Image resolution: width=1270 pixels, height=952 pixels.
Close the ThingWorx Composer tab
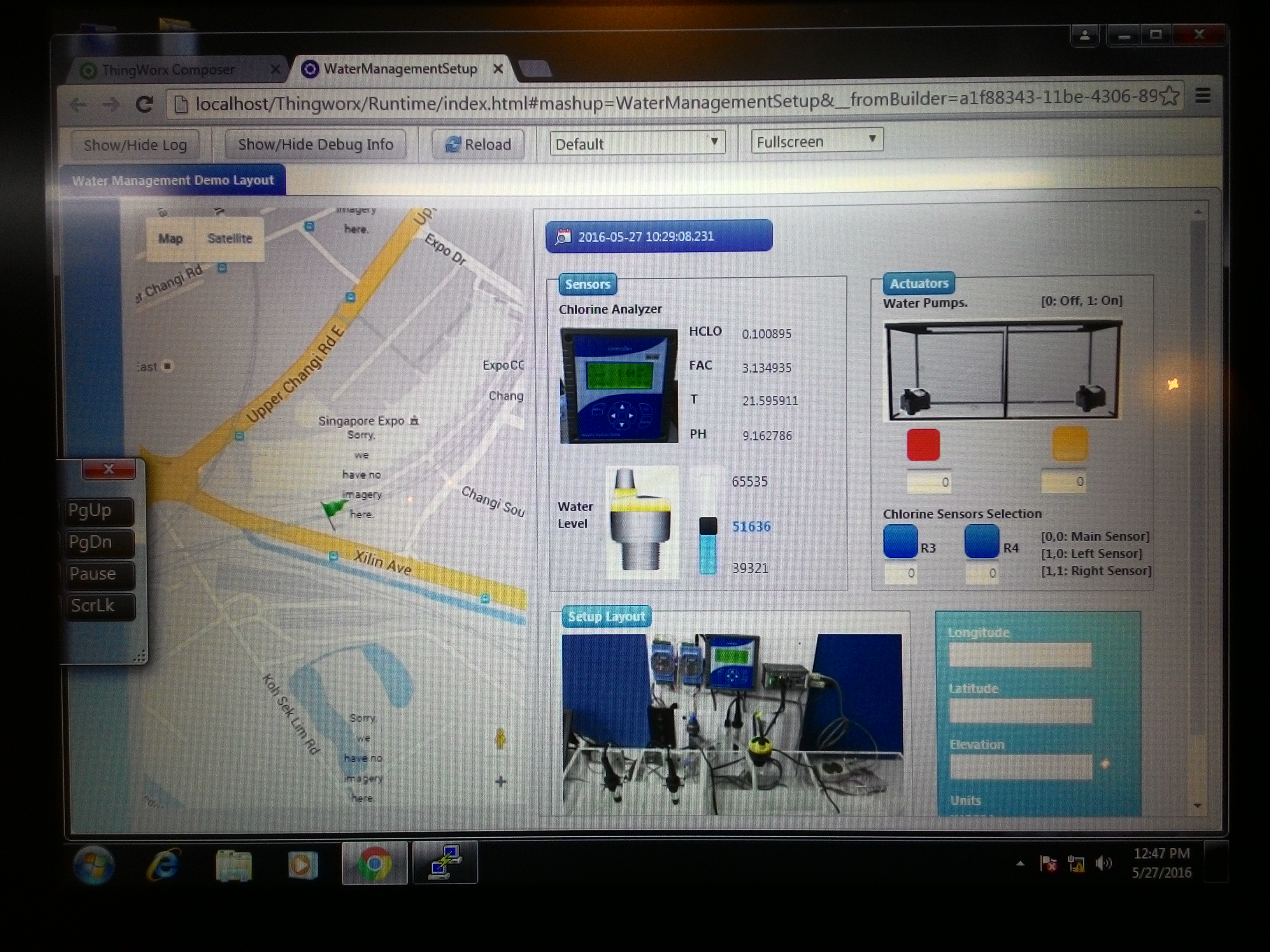click(x=275, y=70)
